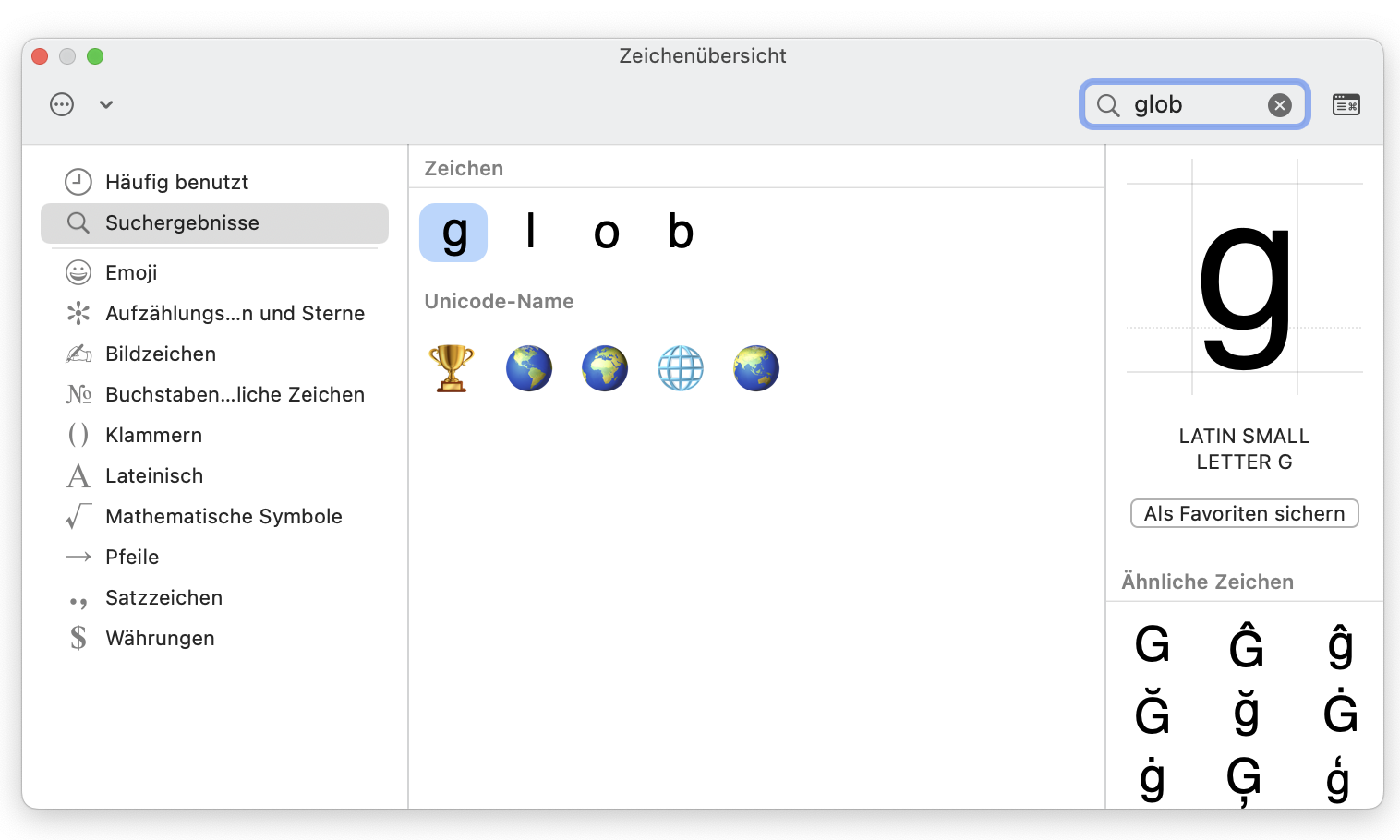Screen dimensions: 1400x840
Task: Show the keyboard viewer icon top right
Action: (x=1346, y=103)
